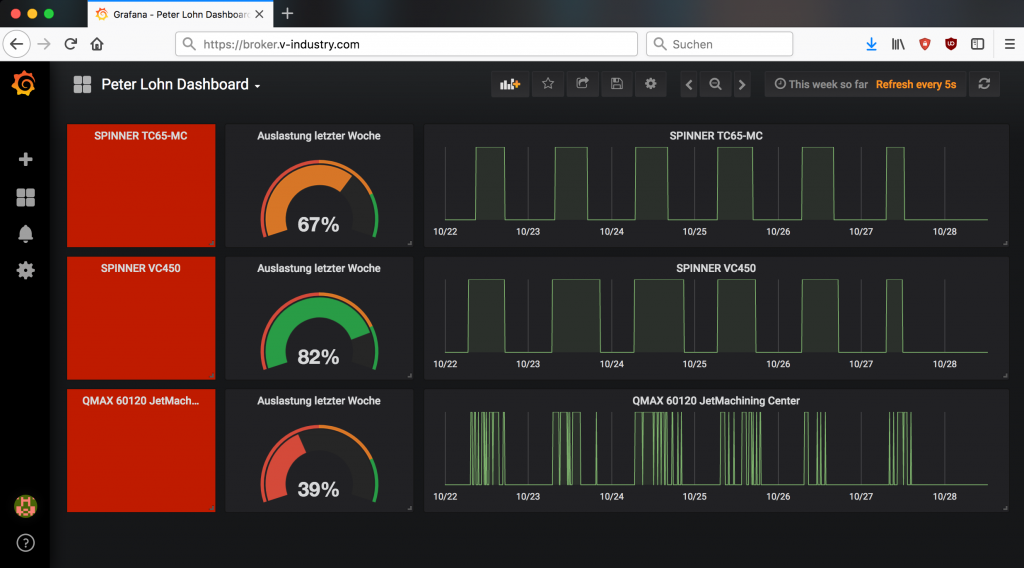This screenshot has width=1024, height=568.
Task: Open Alerting bell icon in sidebar
Action: tap(25, 234)
